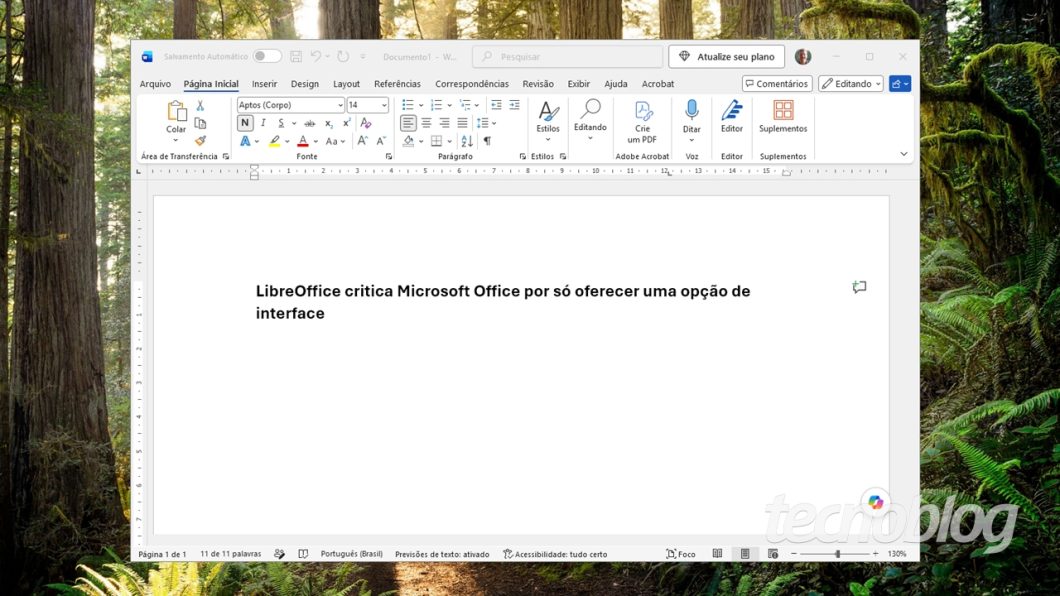
Task: Show paragraph marks with the pilcrow icon
Action: [x=487, y=141]
